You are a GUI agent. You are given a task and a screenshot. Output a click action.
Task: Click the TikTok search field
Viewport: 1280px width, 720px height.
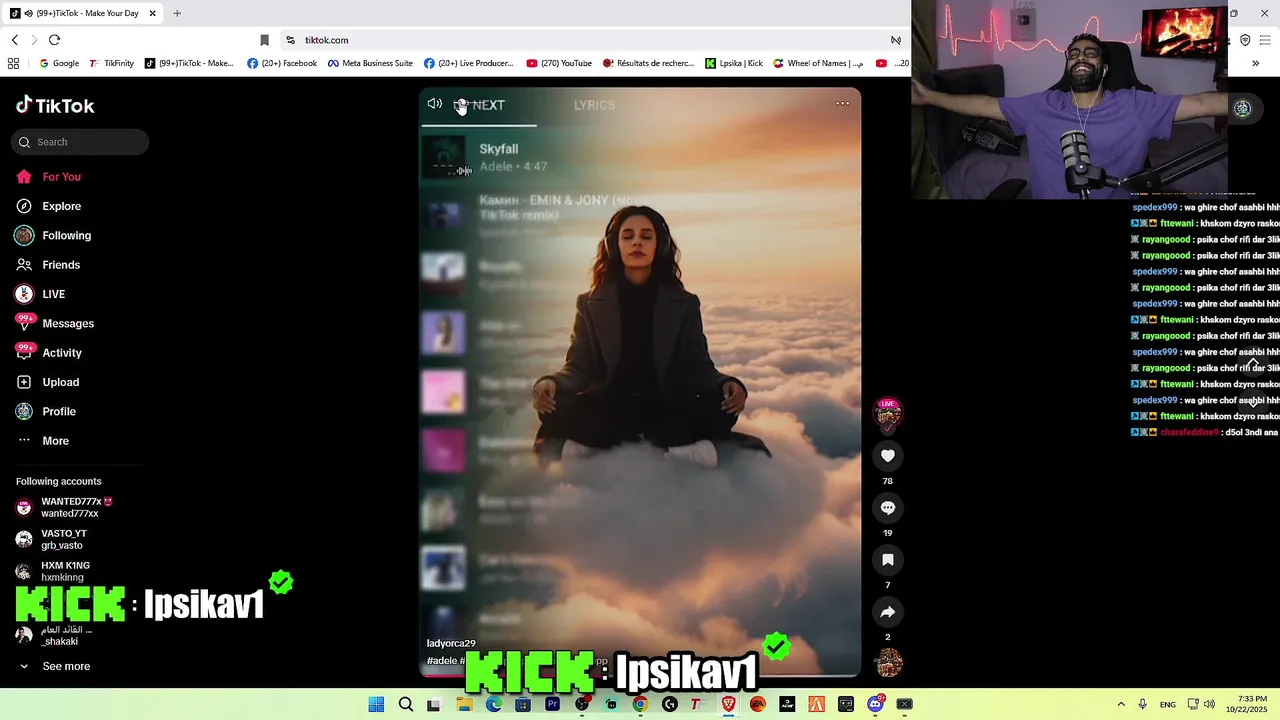pyautogui.click(x=81, y=142)
